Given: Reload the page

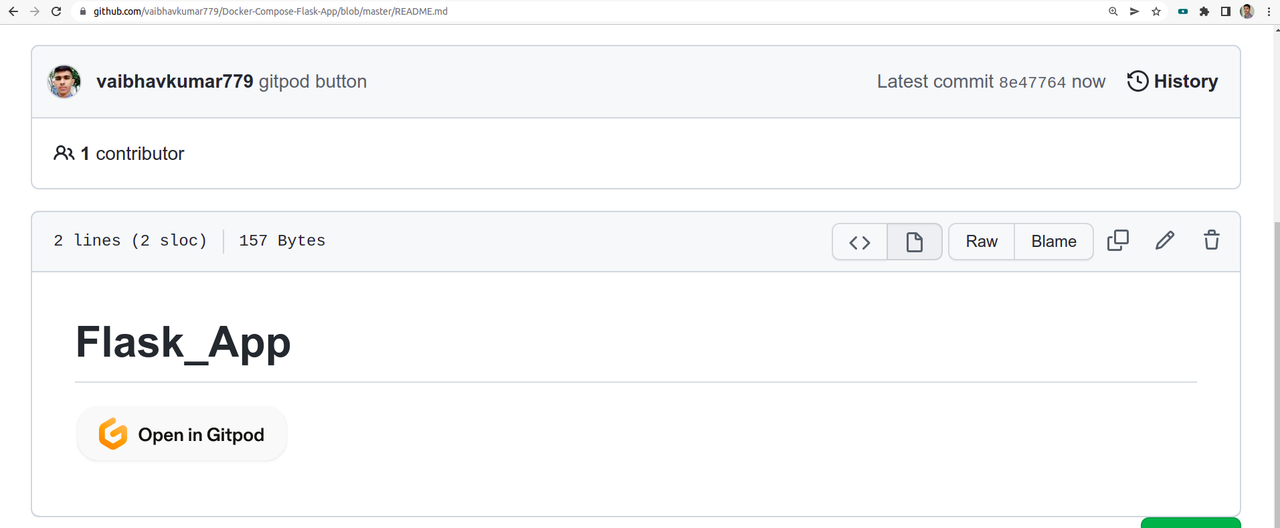Looking at the screenshot, I should click(x=58, y=11).
